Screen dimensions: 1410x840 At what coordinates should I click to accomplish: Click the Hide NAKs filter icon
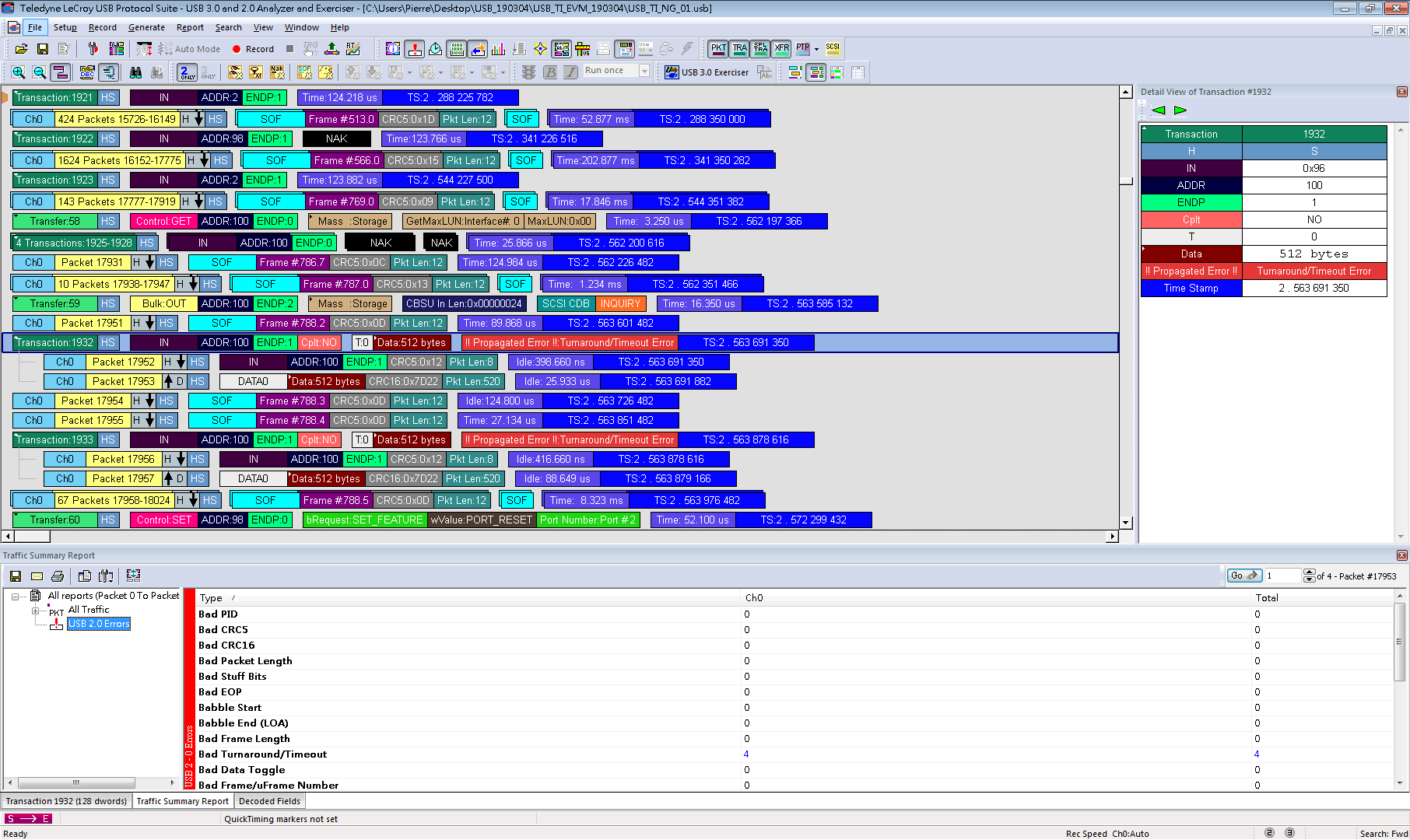click(277, 72)
